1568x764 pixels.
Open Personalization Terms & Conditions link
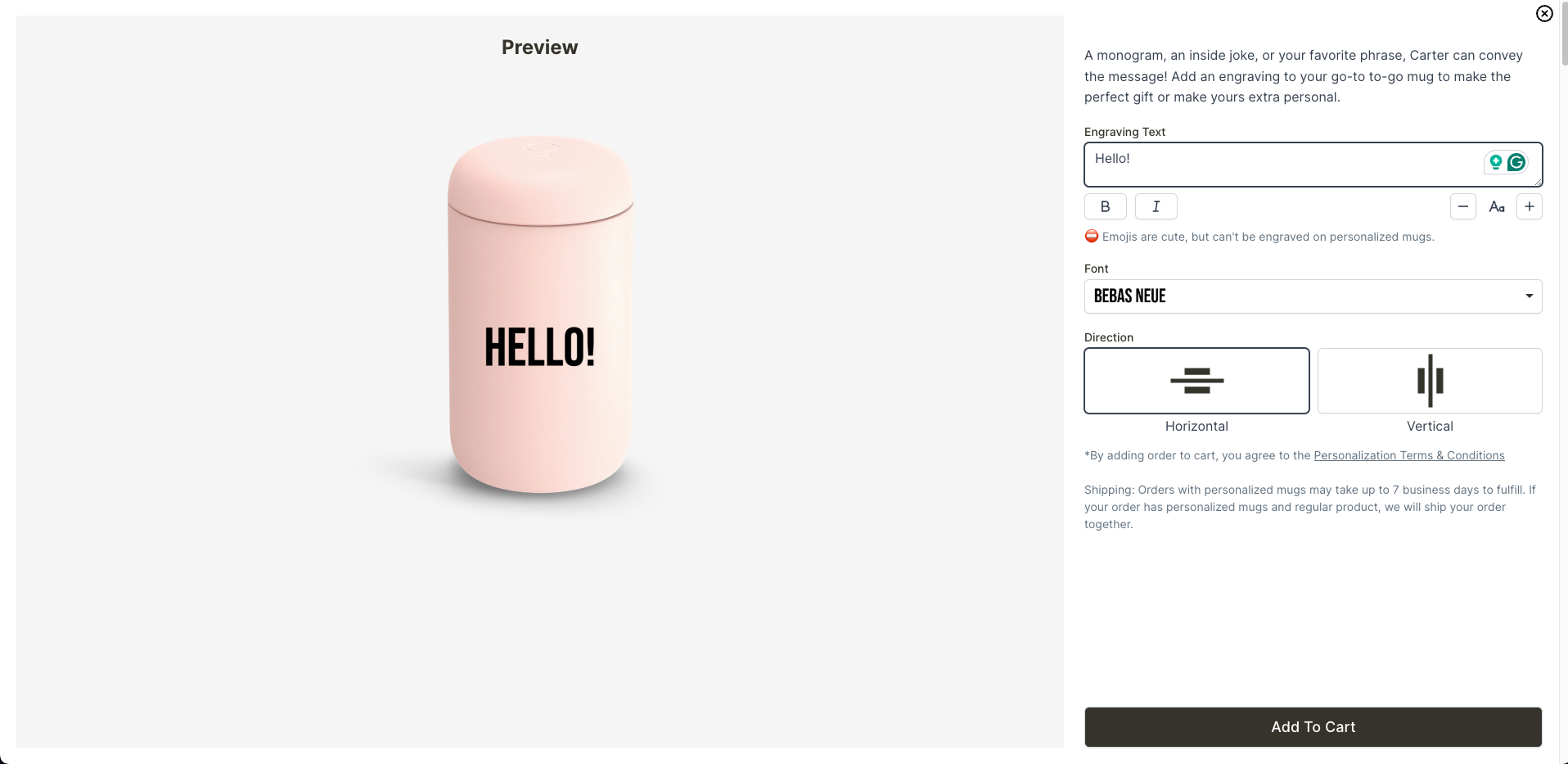click(1408, 455)
